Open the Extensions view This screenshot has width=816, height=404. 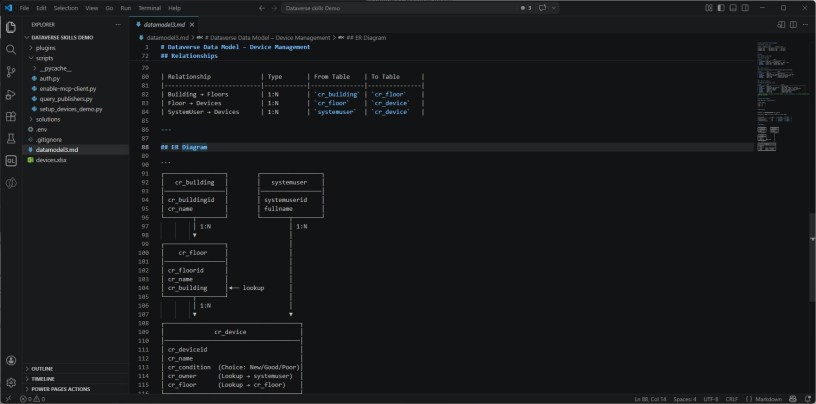[11, 116]
